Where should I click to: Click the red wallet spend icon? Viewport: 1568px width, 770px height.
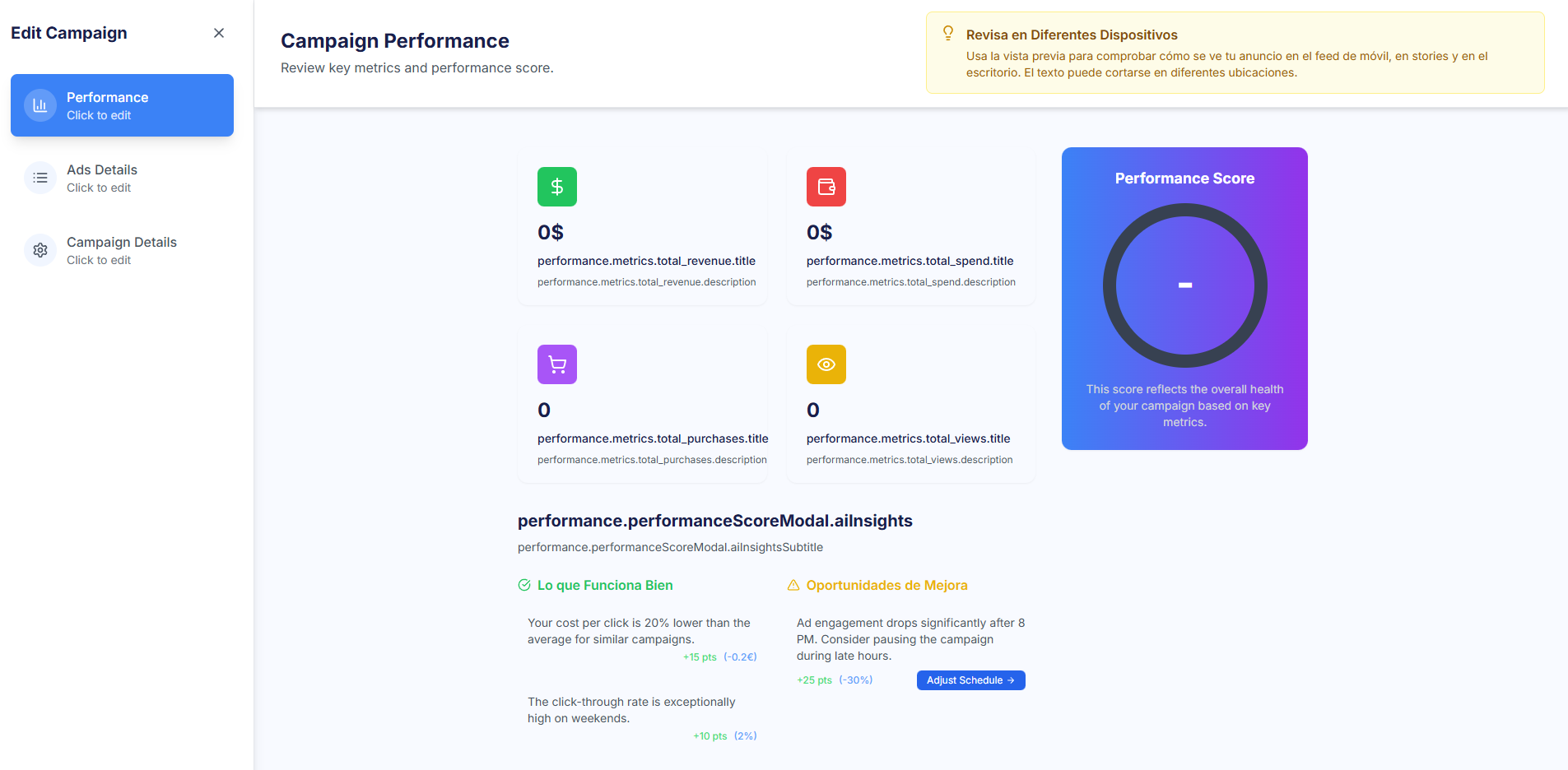(x=826, y=187)
